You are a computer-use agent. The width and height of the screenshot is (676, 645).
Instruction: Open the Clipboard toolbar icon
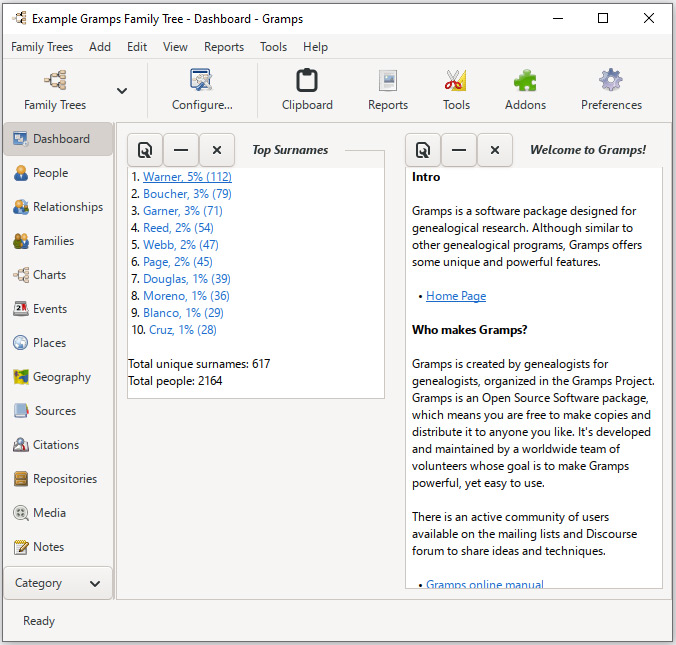[x=307, y=91]
